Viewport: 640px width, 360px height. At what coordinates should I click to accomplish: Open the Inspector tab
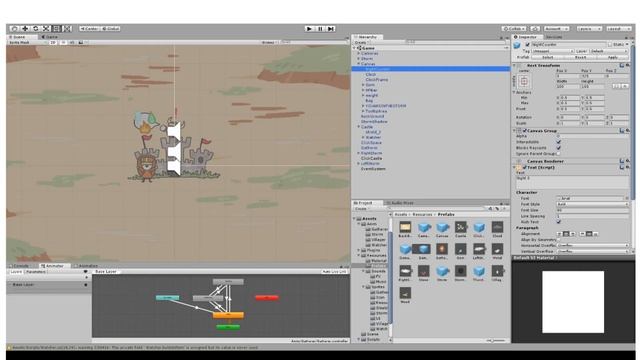pos(527,37)
